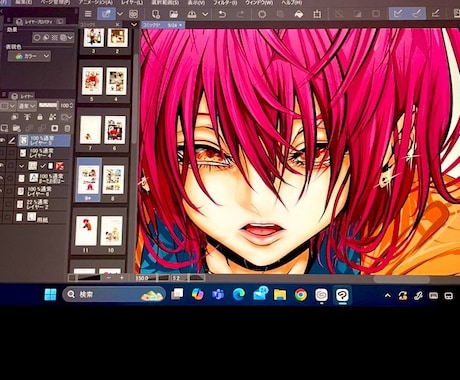Select the レイヤー 4 layer row
Screen dimensions: 460x380
pos(44,153)
